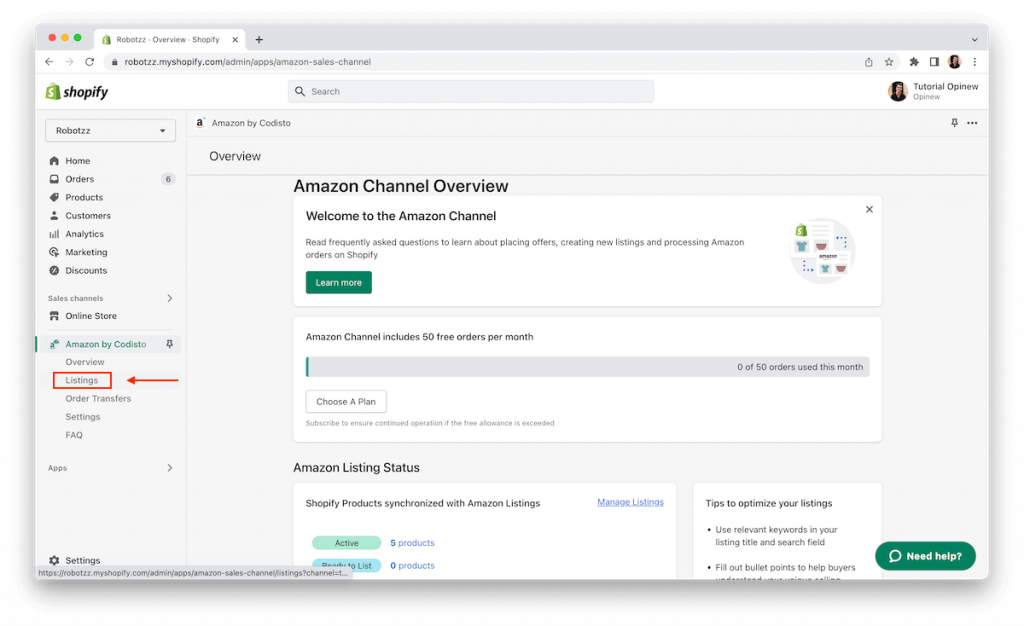Viewport: 1024px width, 626px height.
Task: Close the Robotzz Overview tab
Action: pos(235,40)
